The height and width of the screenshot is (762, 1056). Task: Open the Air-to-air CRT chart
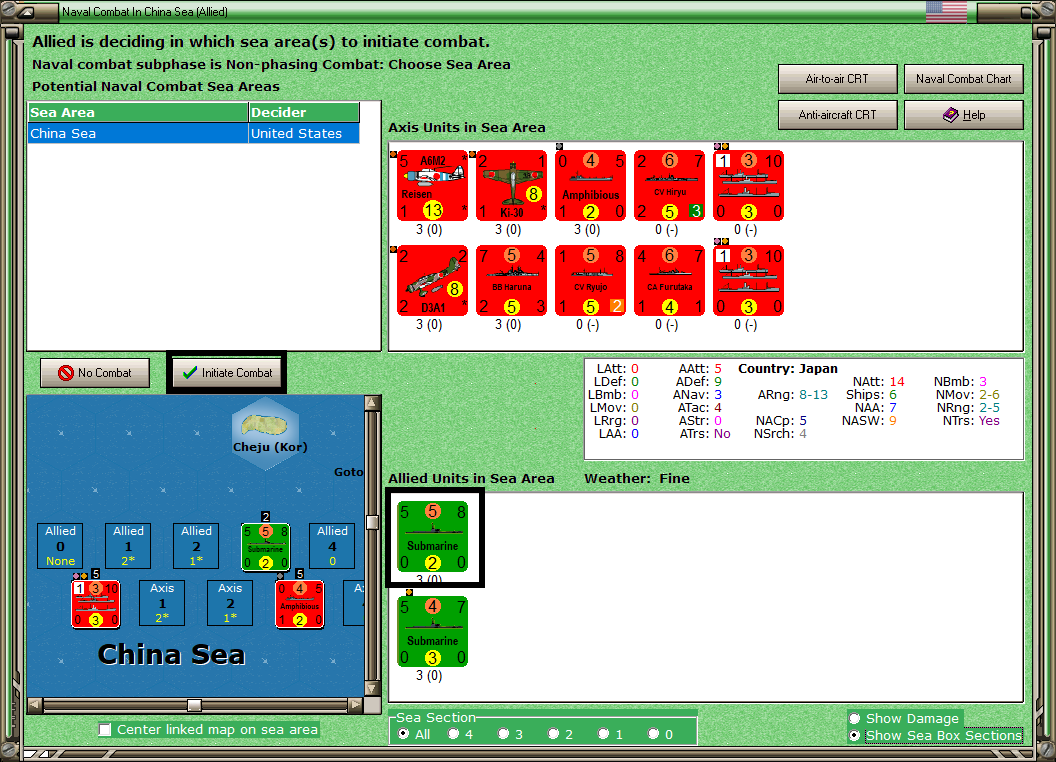click(x=837, y=79)
